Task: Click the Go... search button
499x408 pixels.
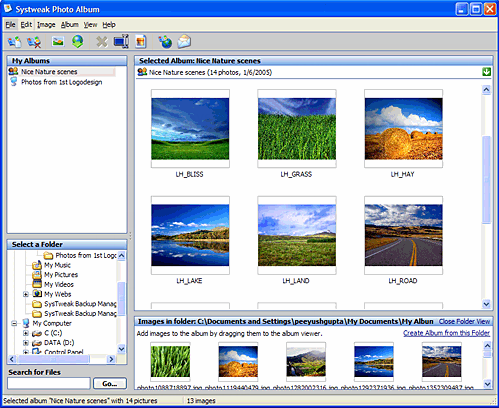Action: pos(110,383)
